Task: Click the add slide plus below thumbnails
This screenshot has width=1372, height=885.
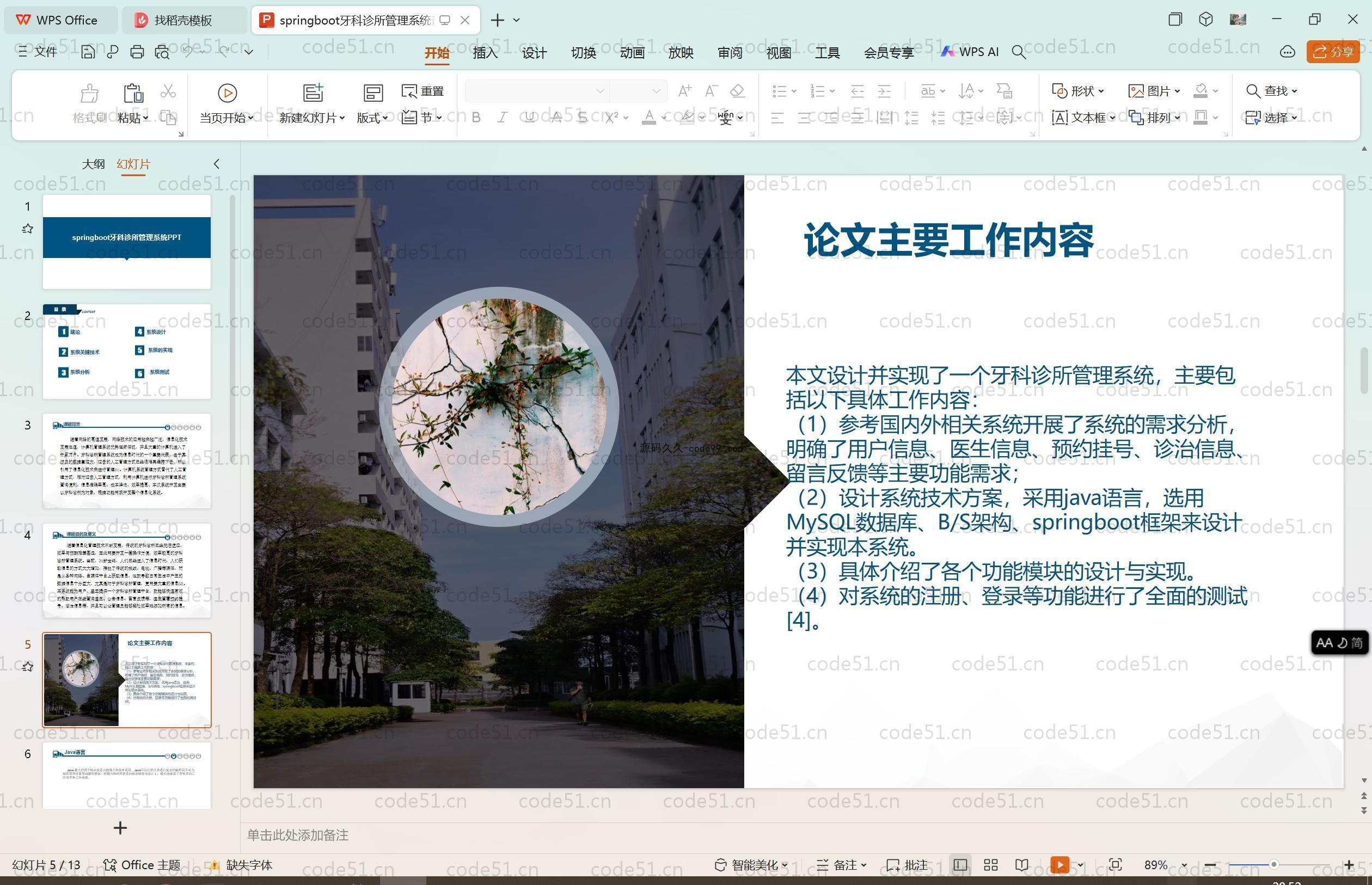Action: pos(120,827)
